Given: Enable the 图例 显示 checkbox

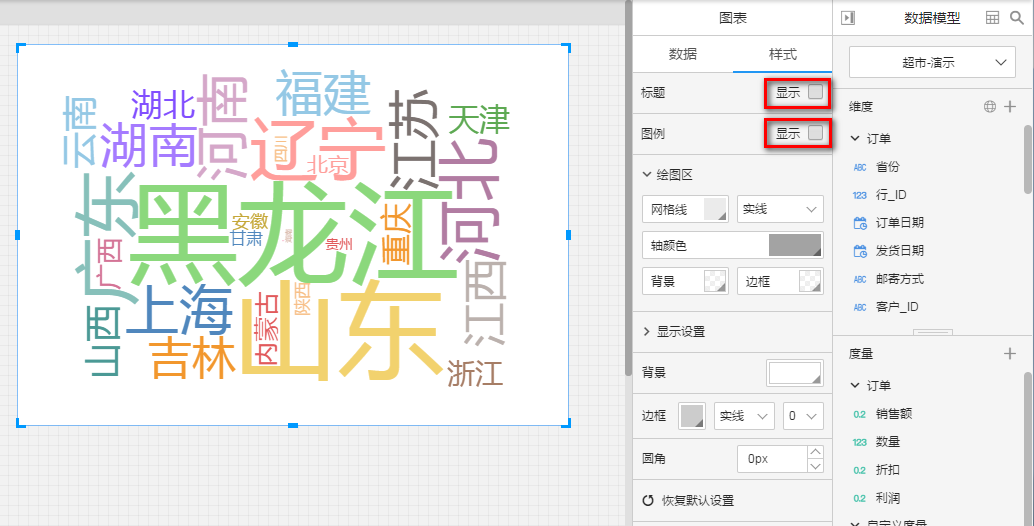Looking at the screenshot, I should tap(815, 133).
